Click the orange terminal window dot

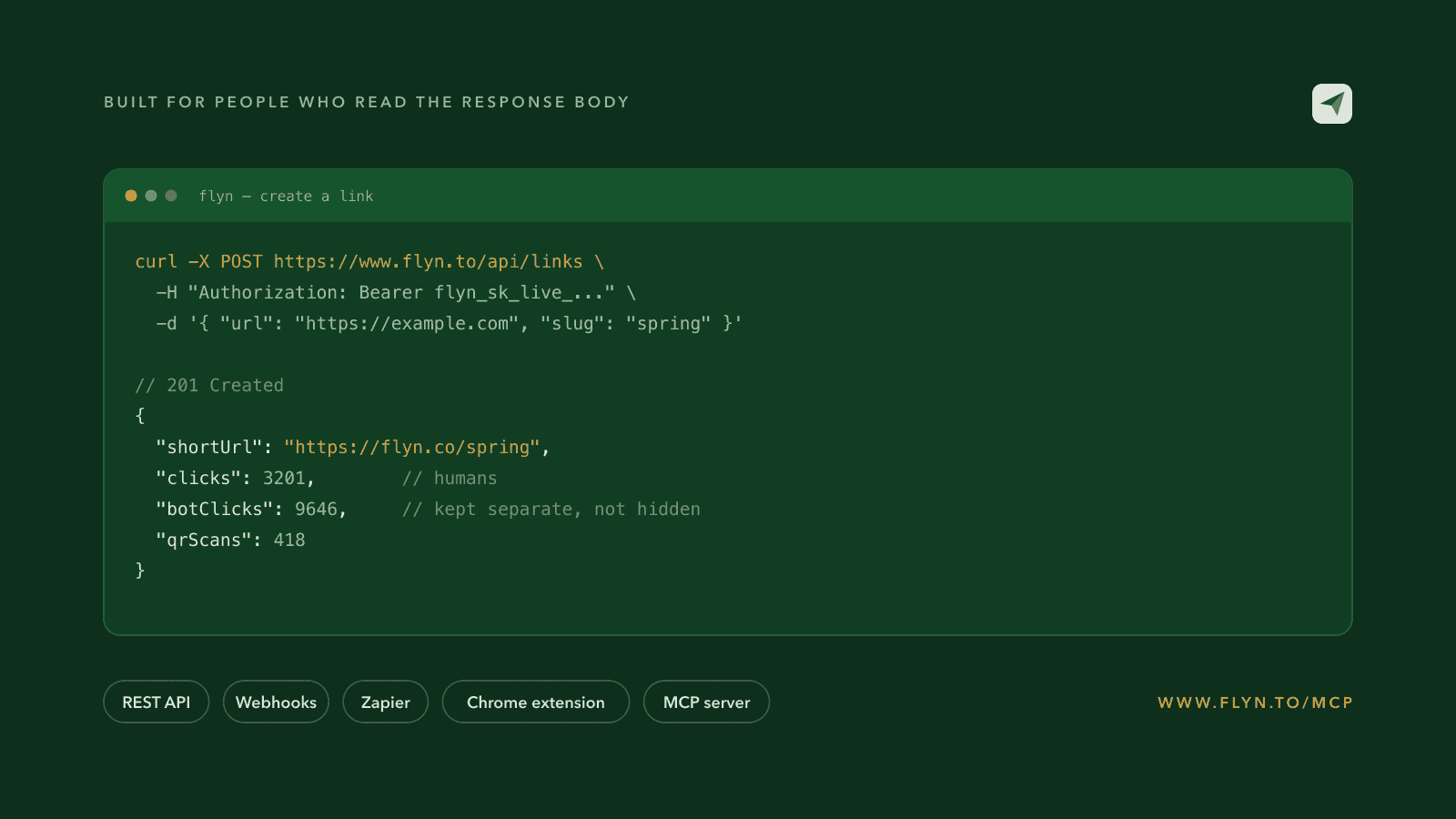[x=131, y=196]
